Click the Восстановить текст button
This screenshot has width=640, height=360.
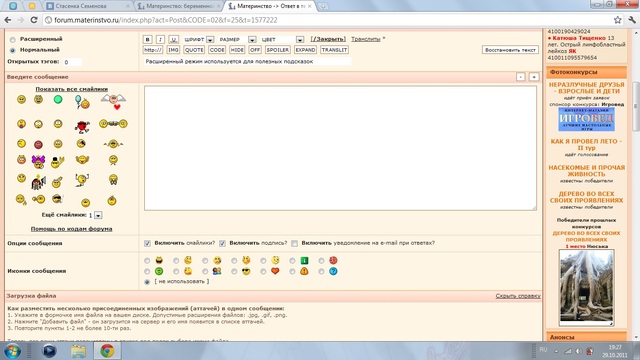[x=510, y=50]
